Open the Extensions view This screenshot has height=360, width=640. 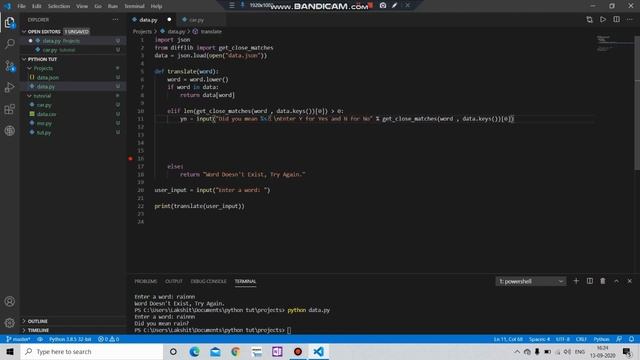pyautogui.click(x=10, y=109)
